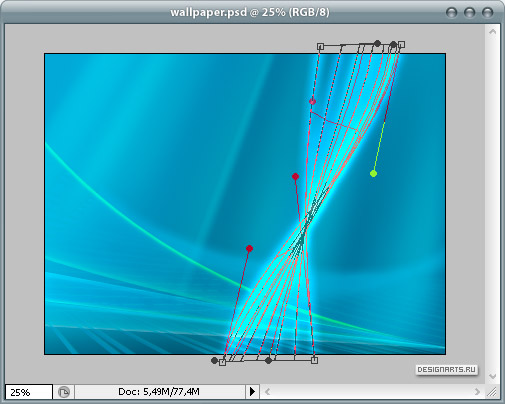Click the window resize grip in corner

click(492, 392)
